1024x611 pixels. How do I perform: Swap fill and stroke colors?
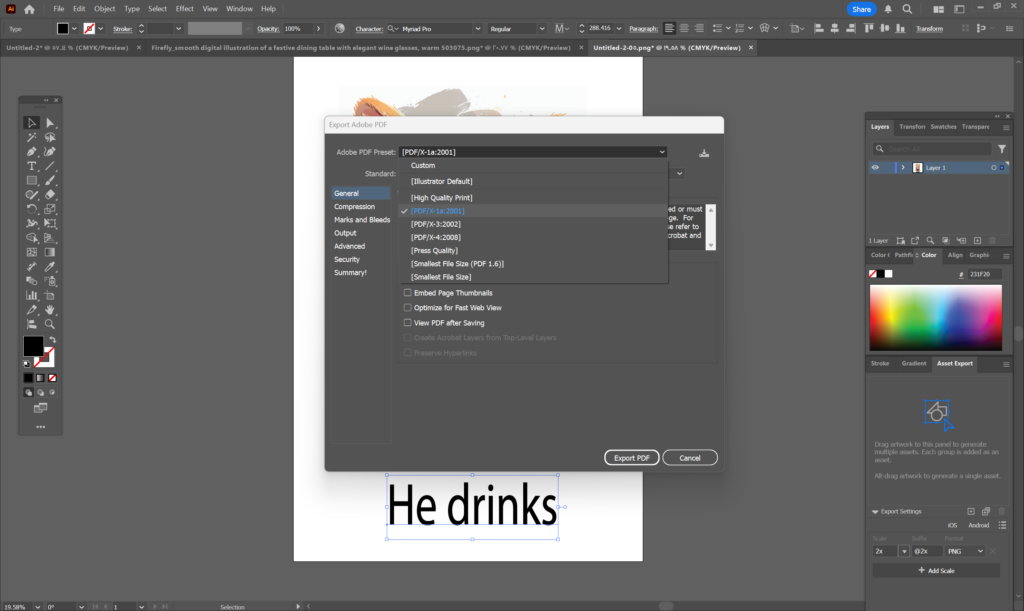[52, 340]
